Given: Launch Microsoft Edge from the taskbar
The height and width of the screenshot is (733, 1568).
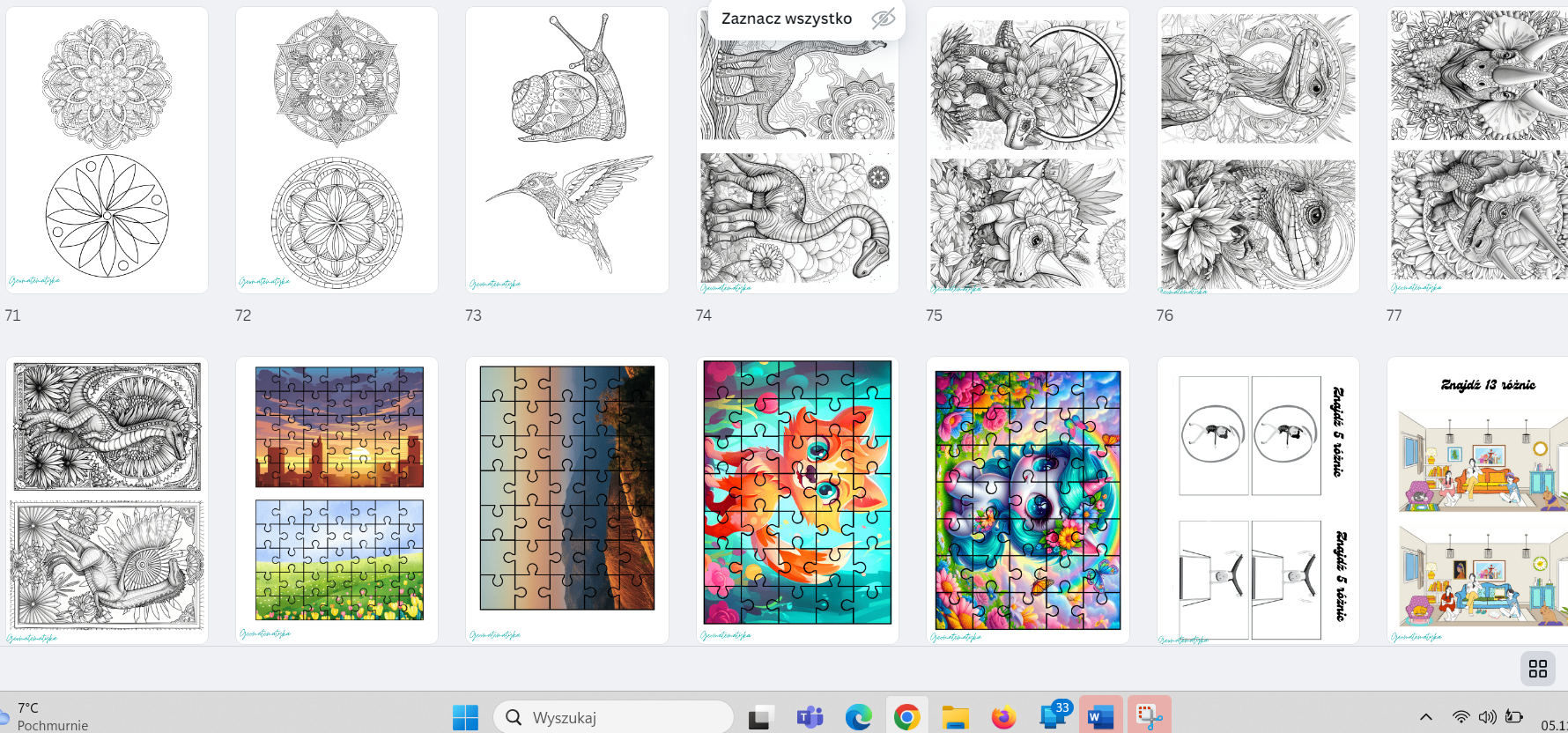Looking at the screenshot, I should 858,717.
